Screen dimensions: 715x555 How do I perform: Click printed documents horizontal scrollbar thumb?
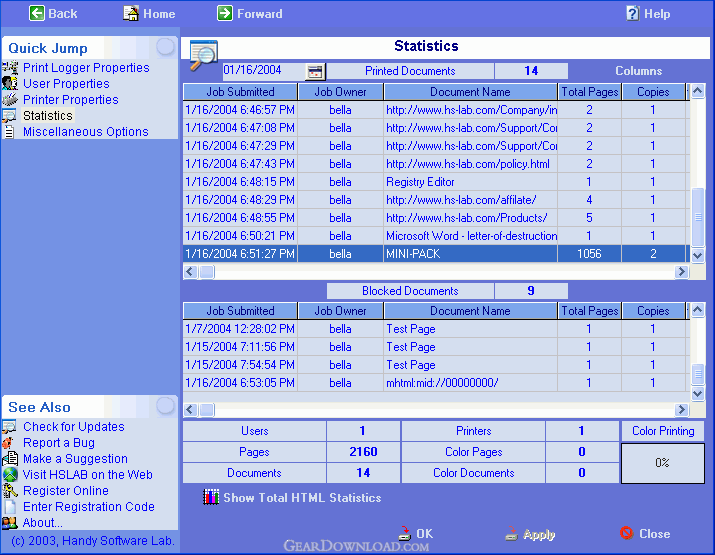[x=207, y=272]
